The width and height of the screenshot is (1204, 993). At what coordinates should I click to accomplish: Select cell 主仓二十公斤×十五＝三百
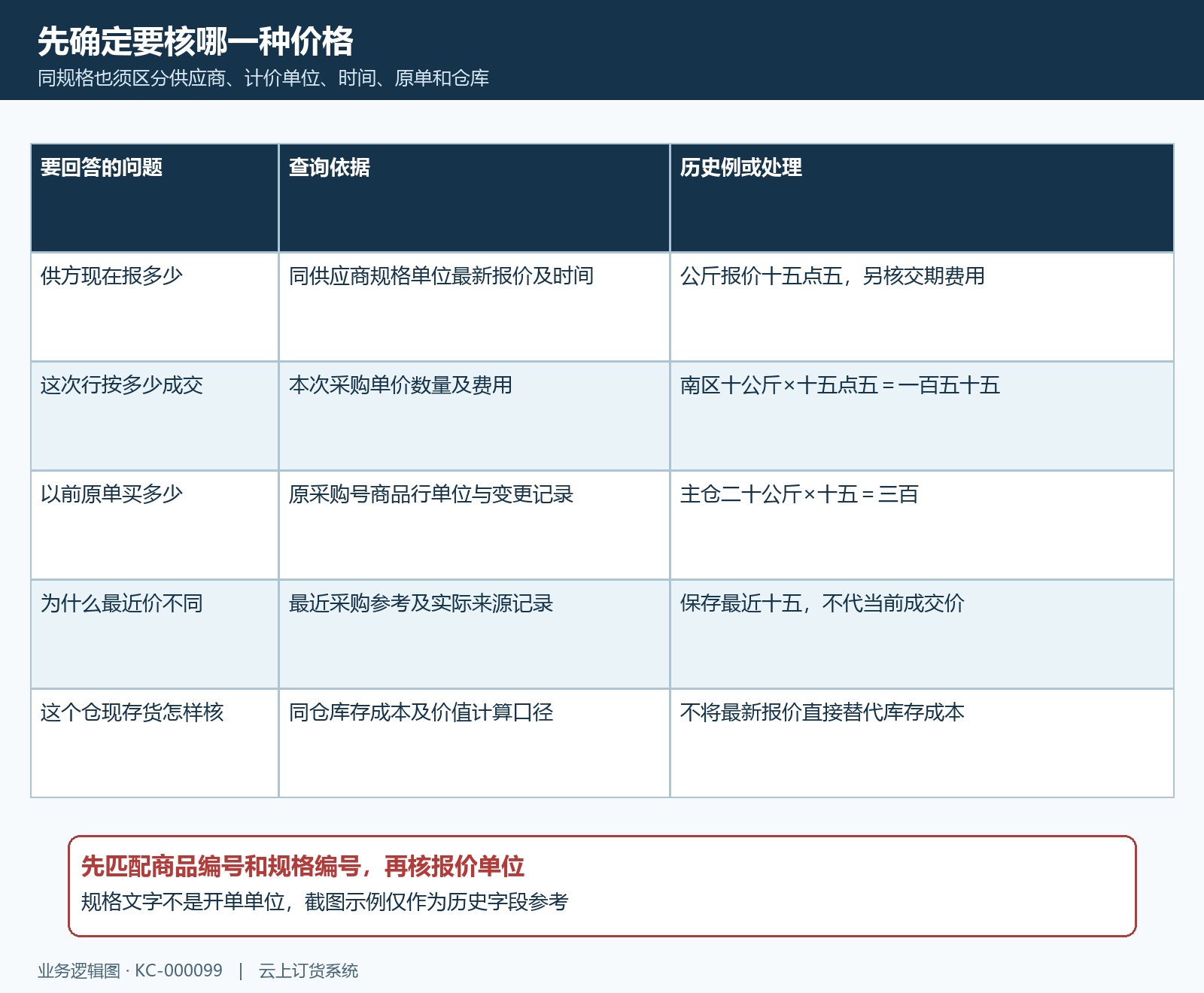pyautogui.click(x=922, y=525)
